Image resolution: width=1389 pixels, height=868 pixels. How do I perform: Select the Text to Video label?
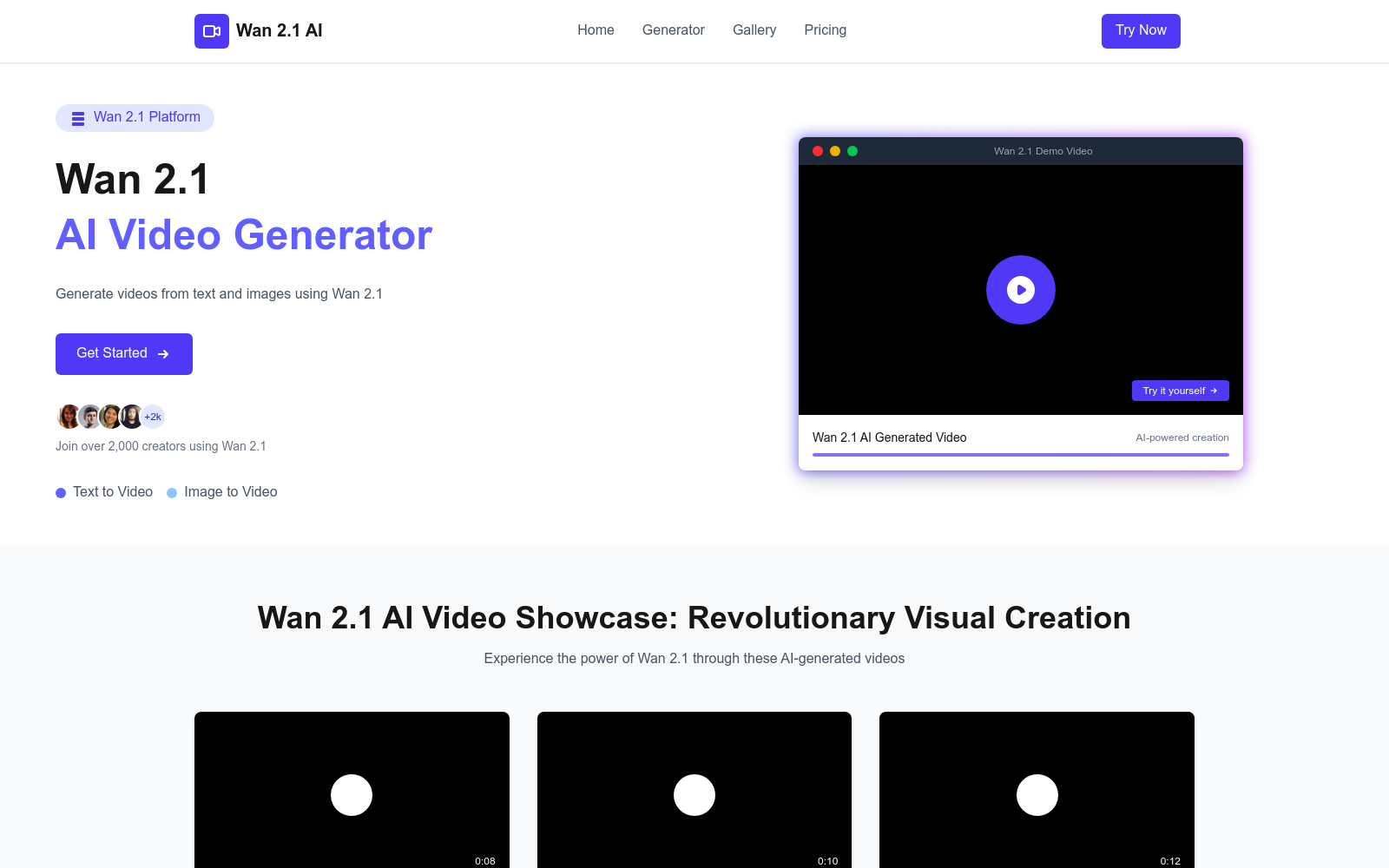click(113, 492)
